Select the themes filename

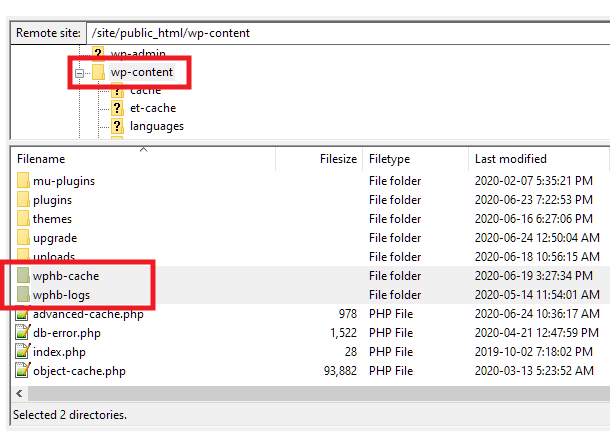tap(53, 219)
